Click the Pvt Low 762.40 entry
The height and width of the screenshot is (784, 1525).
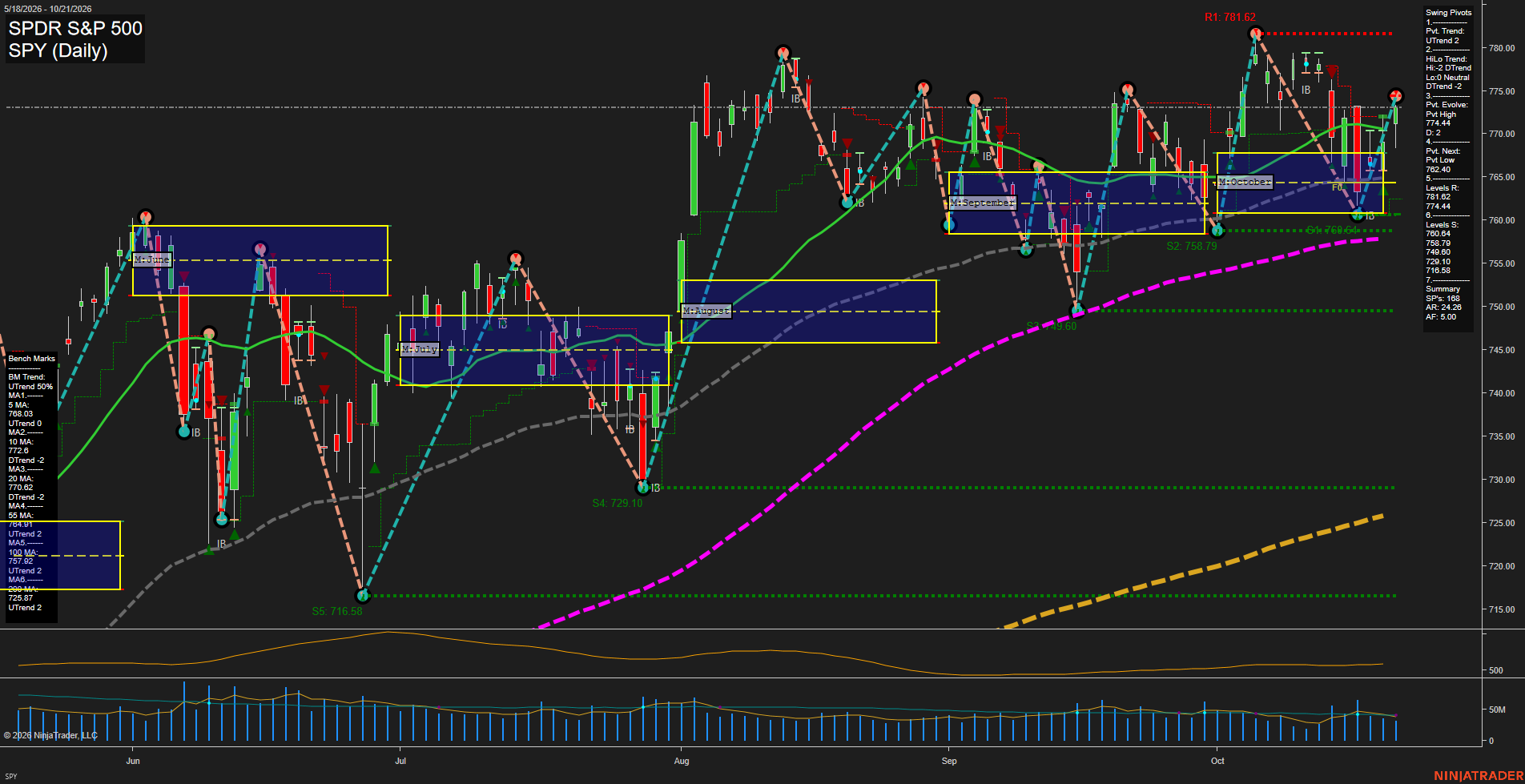pos(1440,165)
